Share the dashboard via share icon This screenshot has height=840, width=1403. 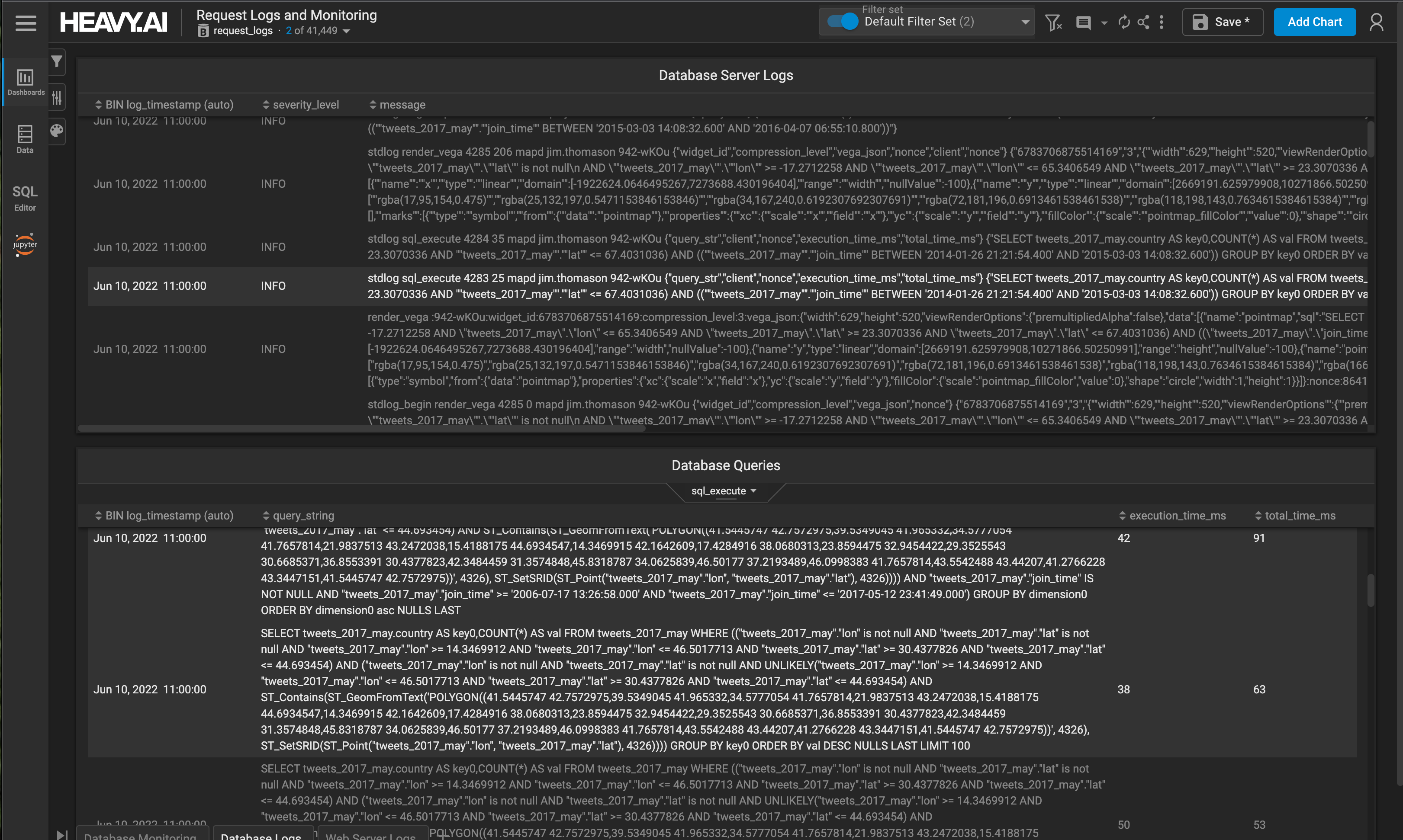pyautogui.click(x=1143, y=22)
